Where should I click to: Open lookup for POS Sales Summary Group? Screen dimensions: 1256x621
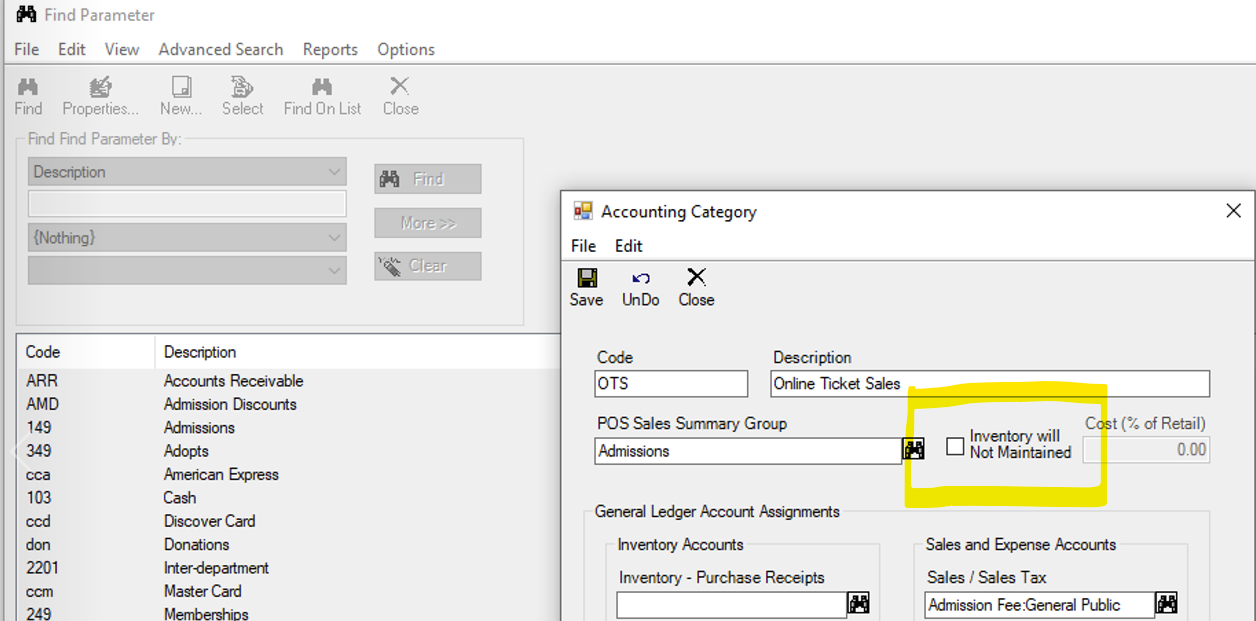point(914,450)
